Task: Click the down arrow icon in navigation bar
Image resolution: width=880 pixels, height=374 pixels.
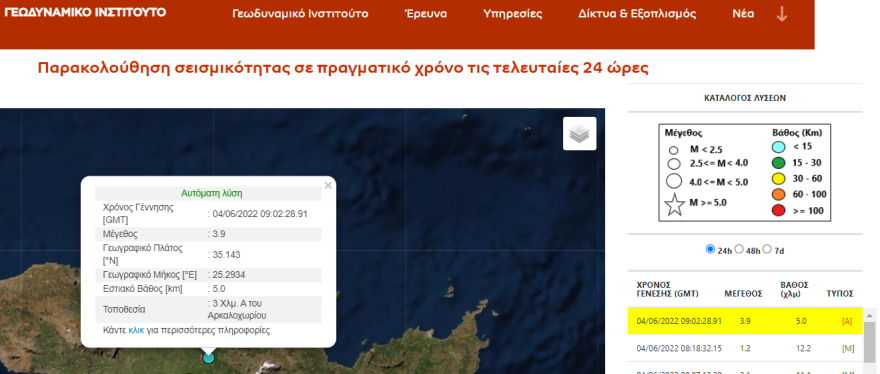Action: (782, 14)
